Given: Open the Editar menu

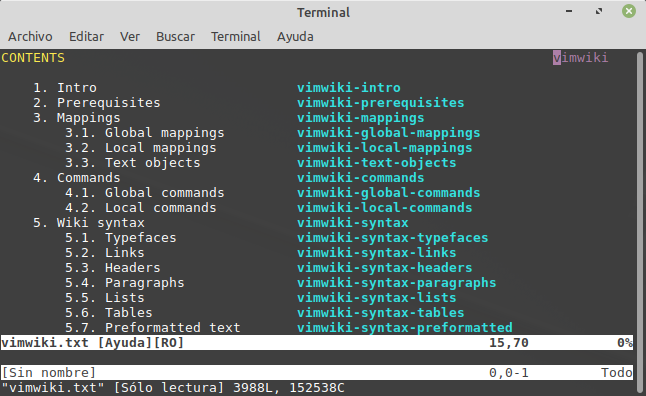Looking at the screenshot, I should click(86, 37).
